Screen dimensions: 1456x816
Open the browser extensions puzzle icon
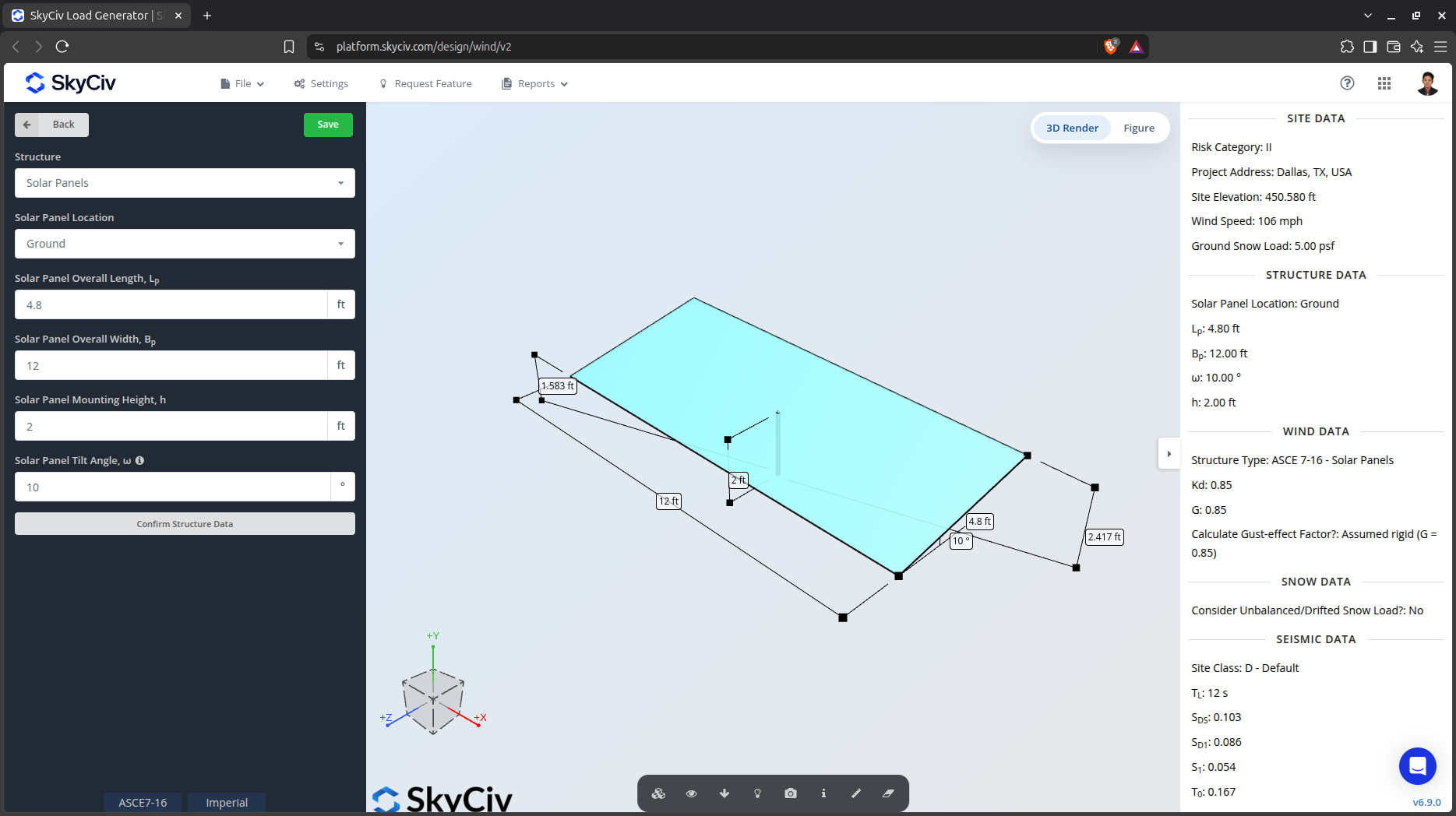(1347, 47)
